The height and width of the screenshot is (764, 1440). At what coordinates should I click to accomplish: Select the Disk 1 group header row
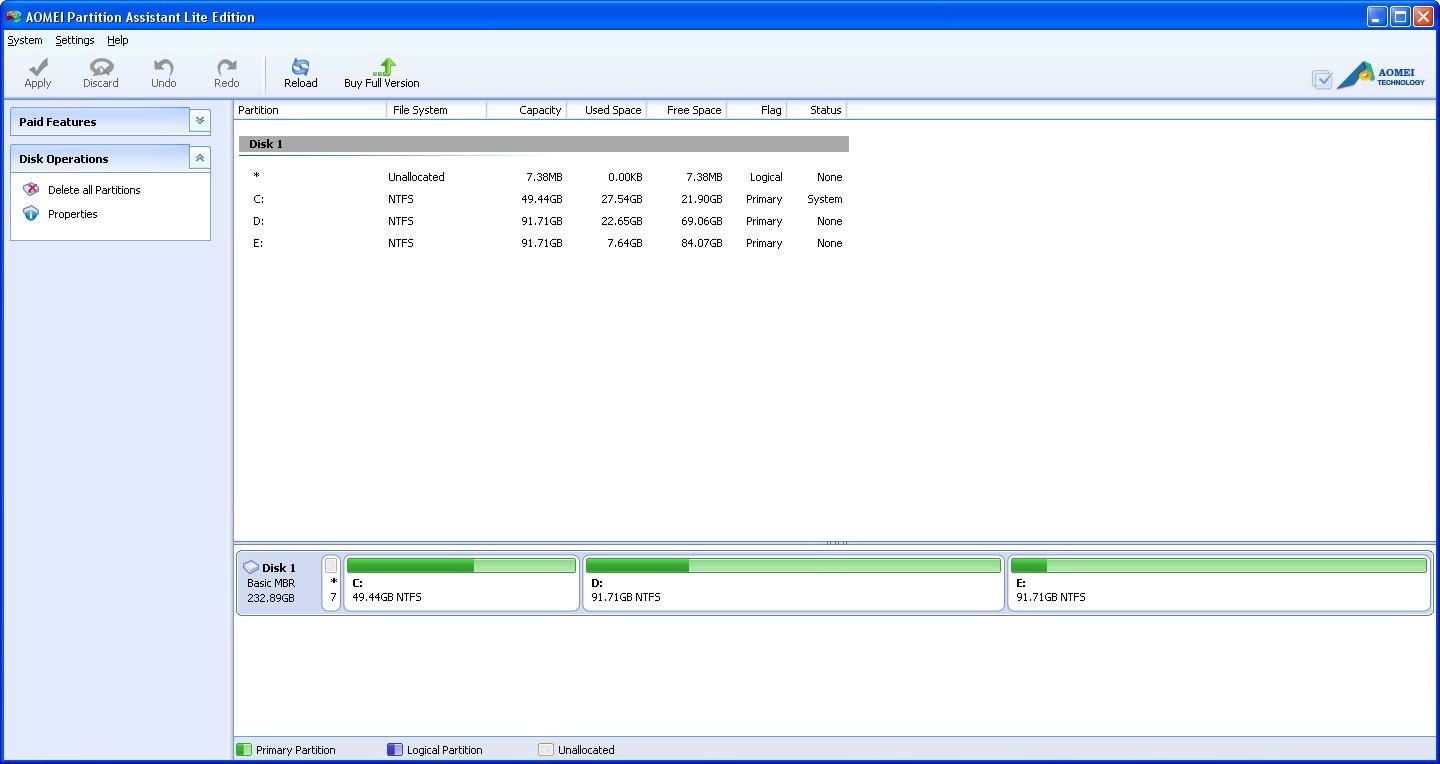pyautogui.click(x=544, y=144)
